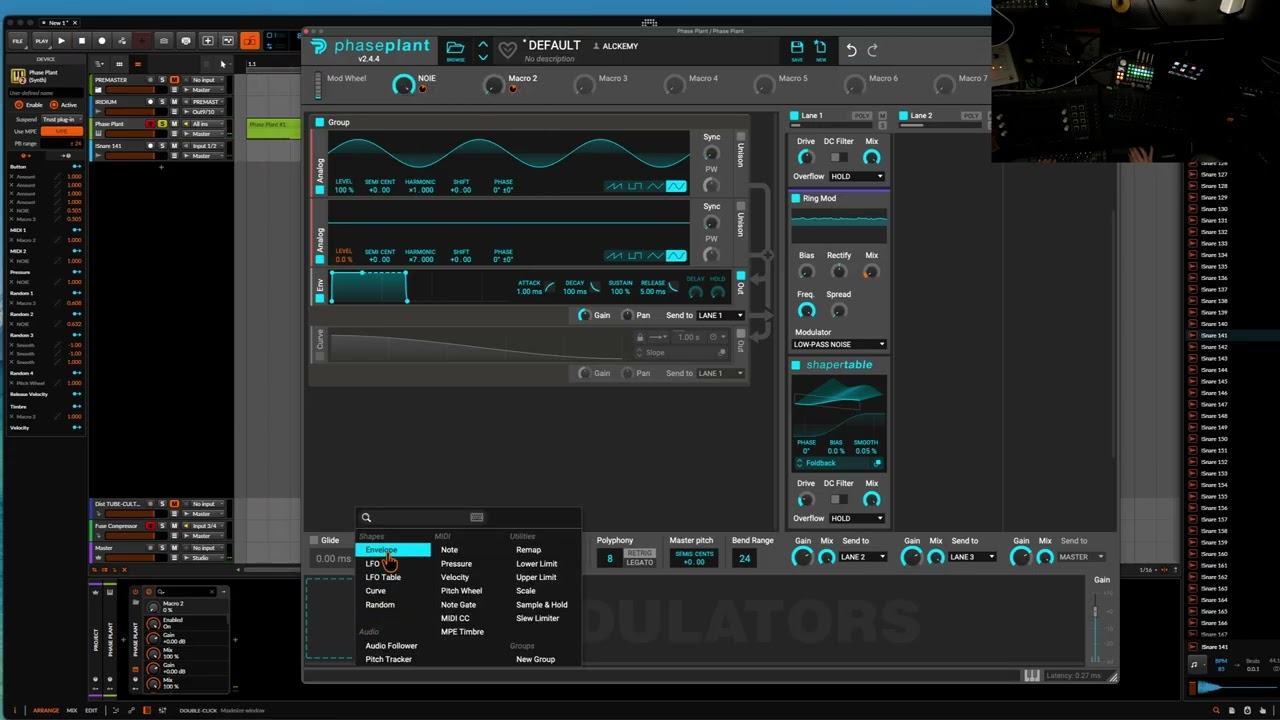Open the Env Send to LANE 1 dropdown
The width and height of the screenshot is (1280, 720).
point(720,316)
